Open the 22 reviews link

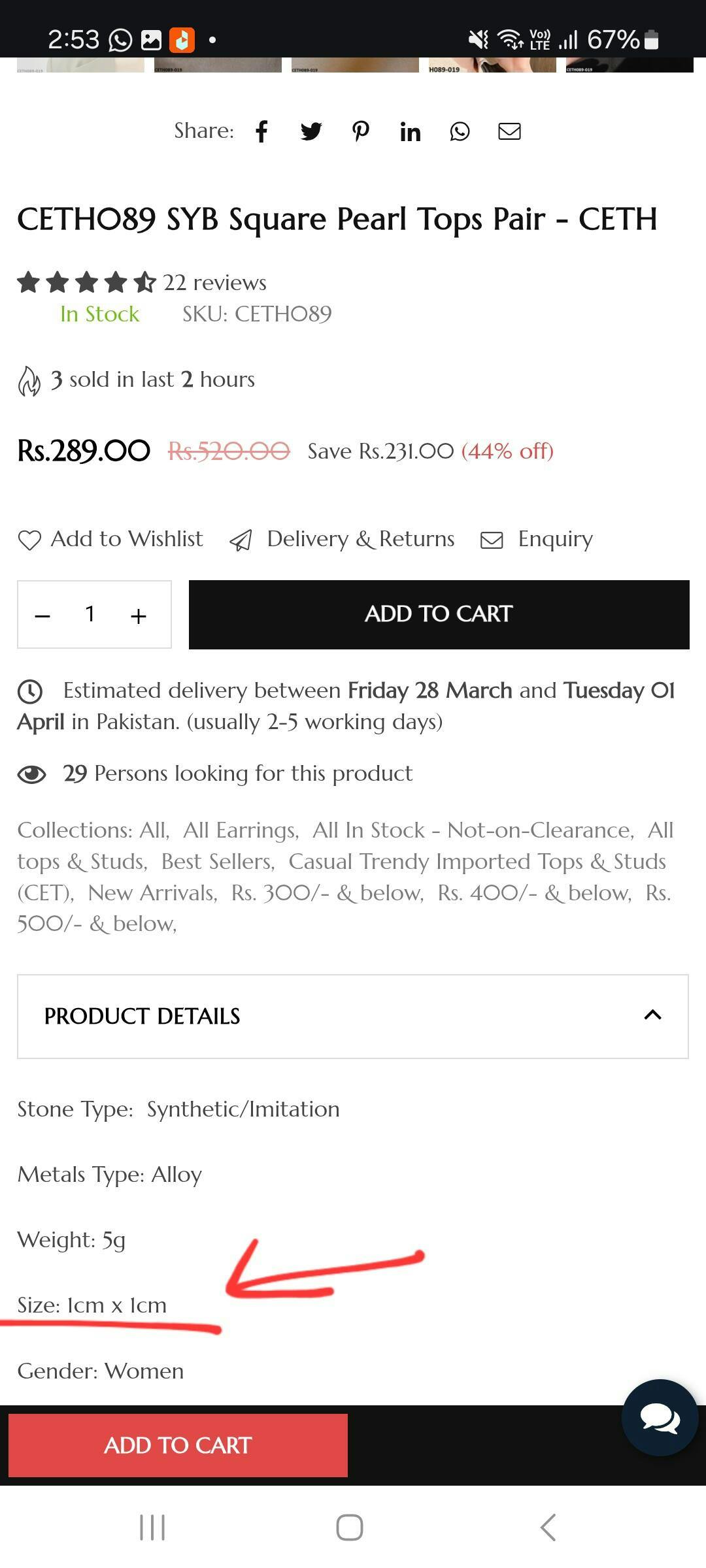[x=214, y=282]
